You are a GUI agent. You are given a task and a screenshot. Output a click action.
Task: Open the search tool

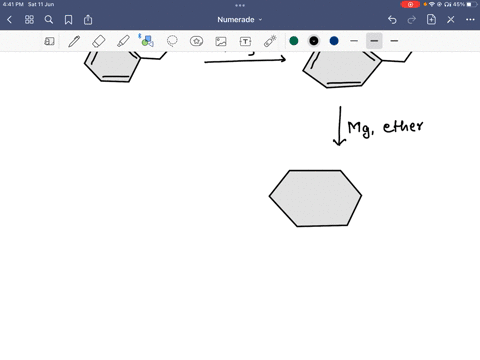click(x=49, y=20)
